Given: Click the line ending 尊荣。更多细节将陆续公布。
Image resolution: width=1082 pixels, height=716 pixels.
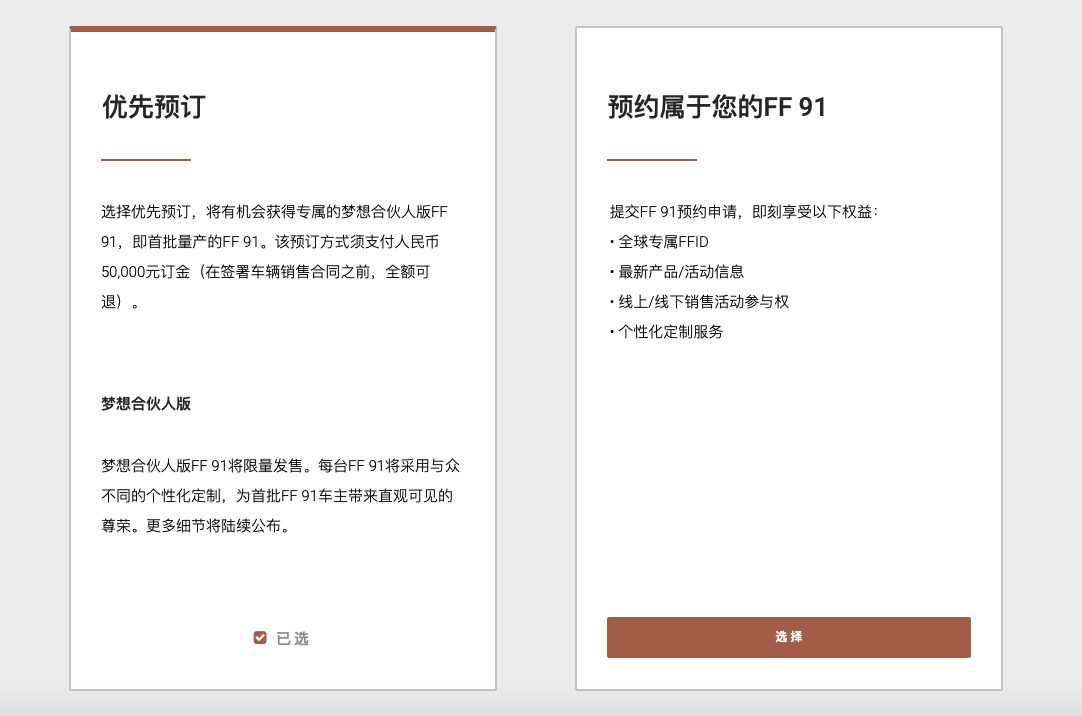Looking at the screenshot, I should tap(197, 526).
